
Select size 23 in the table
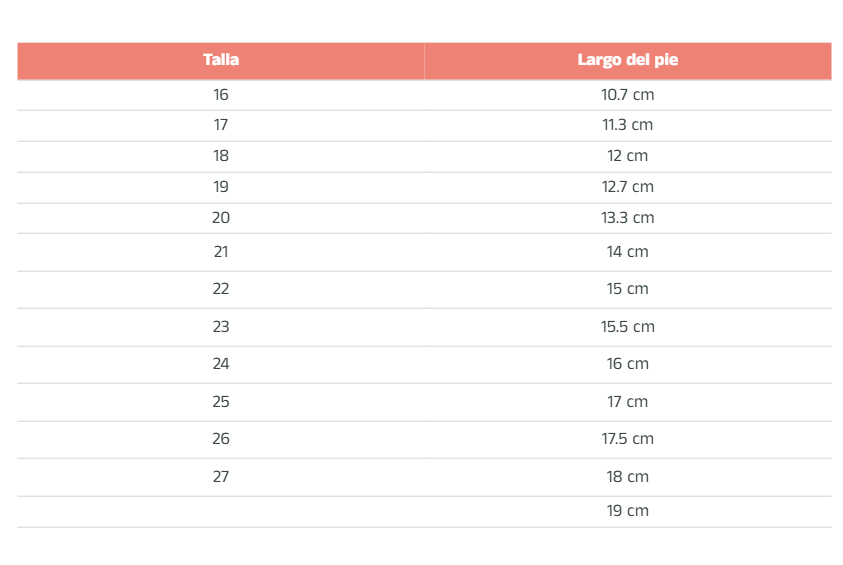pyautogui.click(x=221, y=327)
